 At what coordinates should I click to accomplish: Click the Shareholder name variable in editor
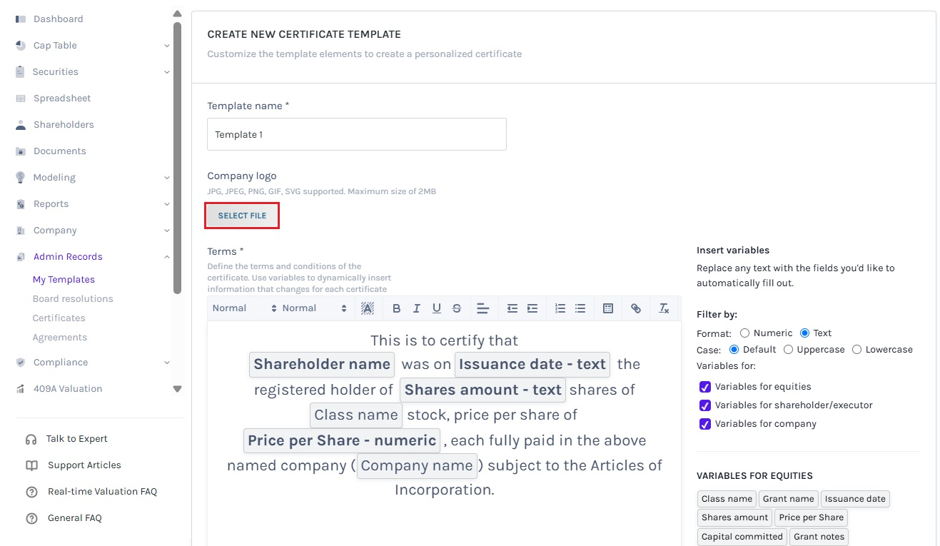[322, 364]
